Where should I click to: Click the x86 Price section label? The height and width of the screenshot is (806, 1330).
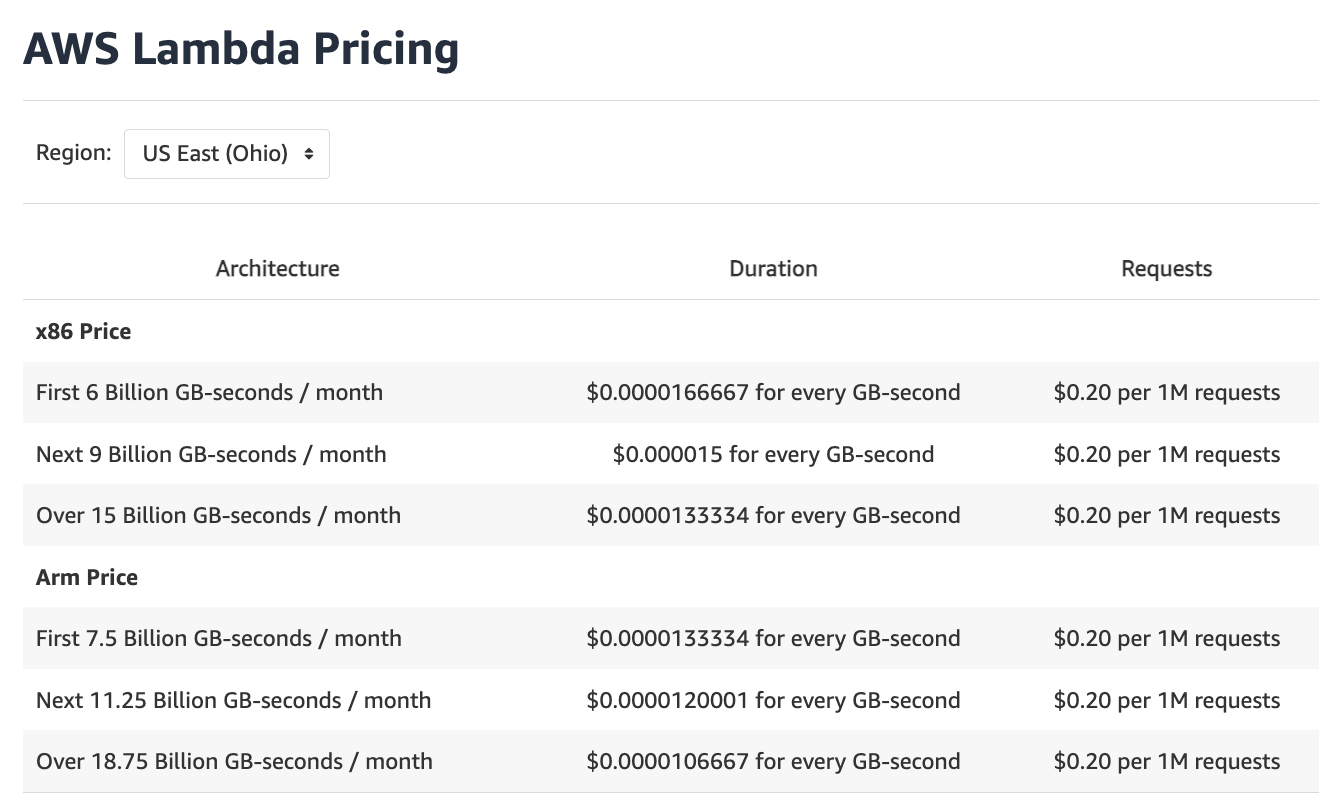(83, 331)
